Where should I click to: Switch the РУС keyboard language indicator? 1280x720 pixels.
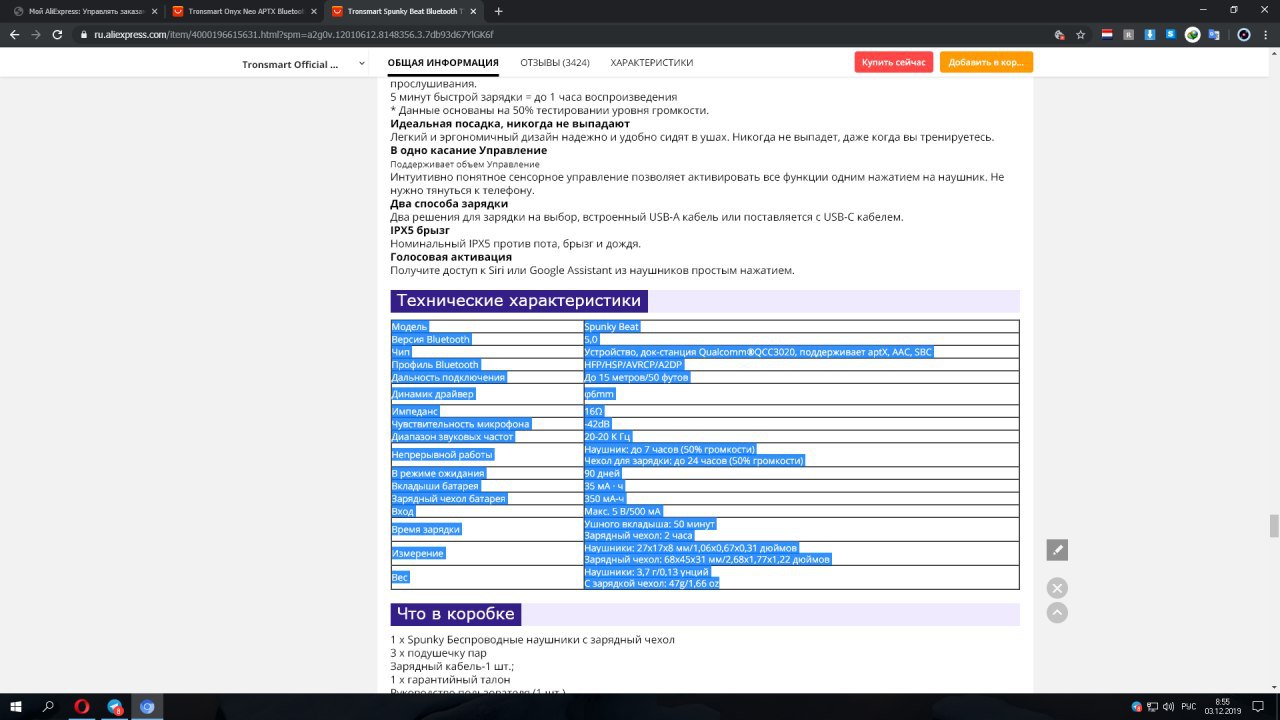[x=1188, y=706]
